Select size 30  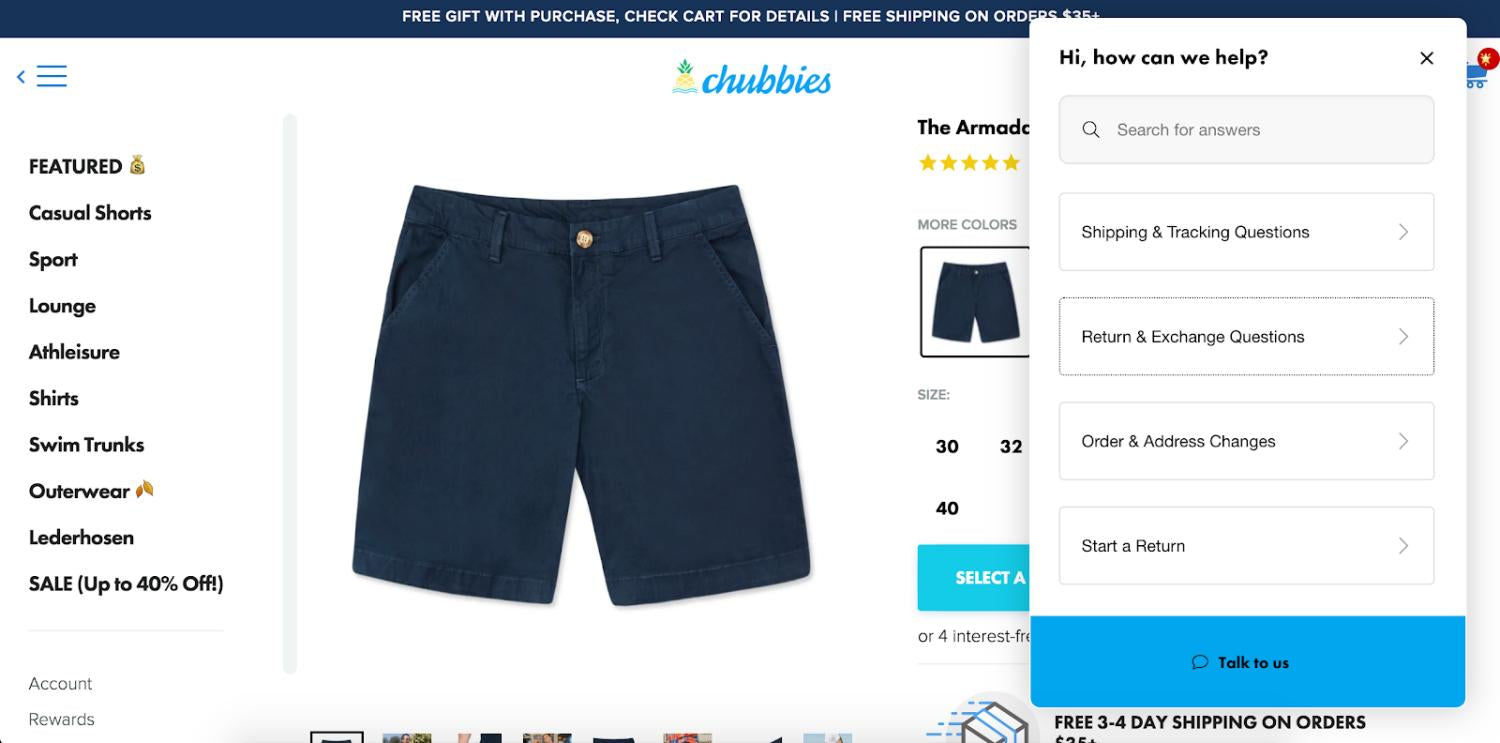[x=947, y=447]
